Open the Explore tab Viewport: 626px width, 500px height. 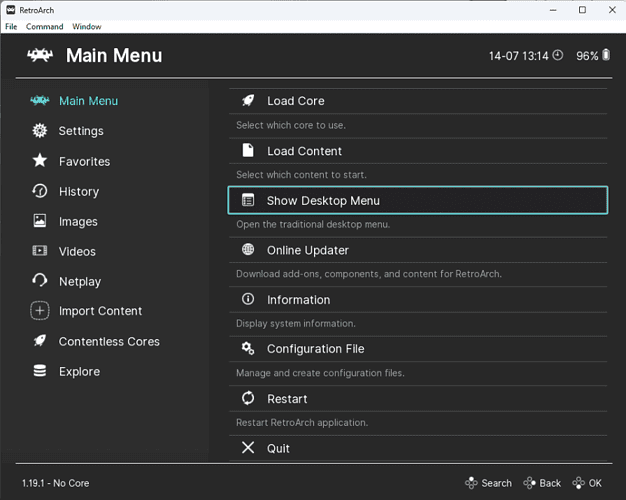79,372
